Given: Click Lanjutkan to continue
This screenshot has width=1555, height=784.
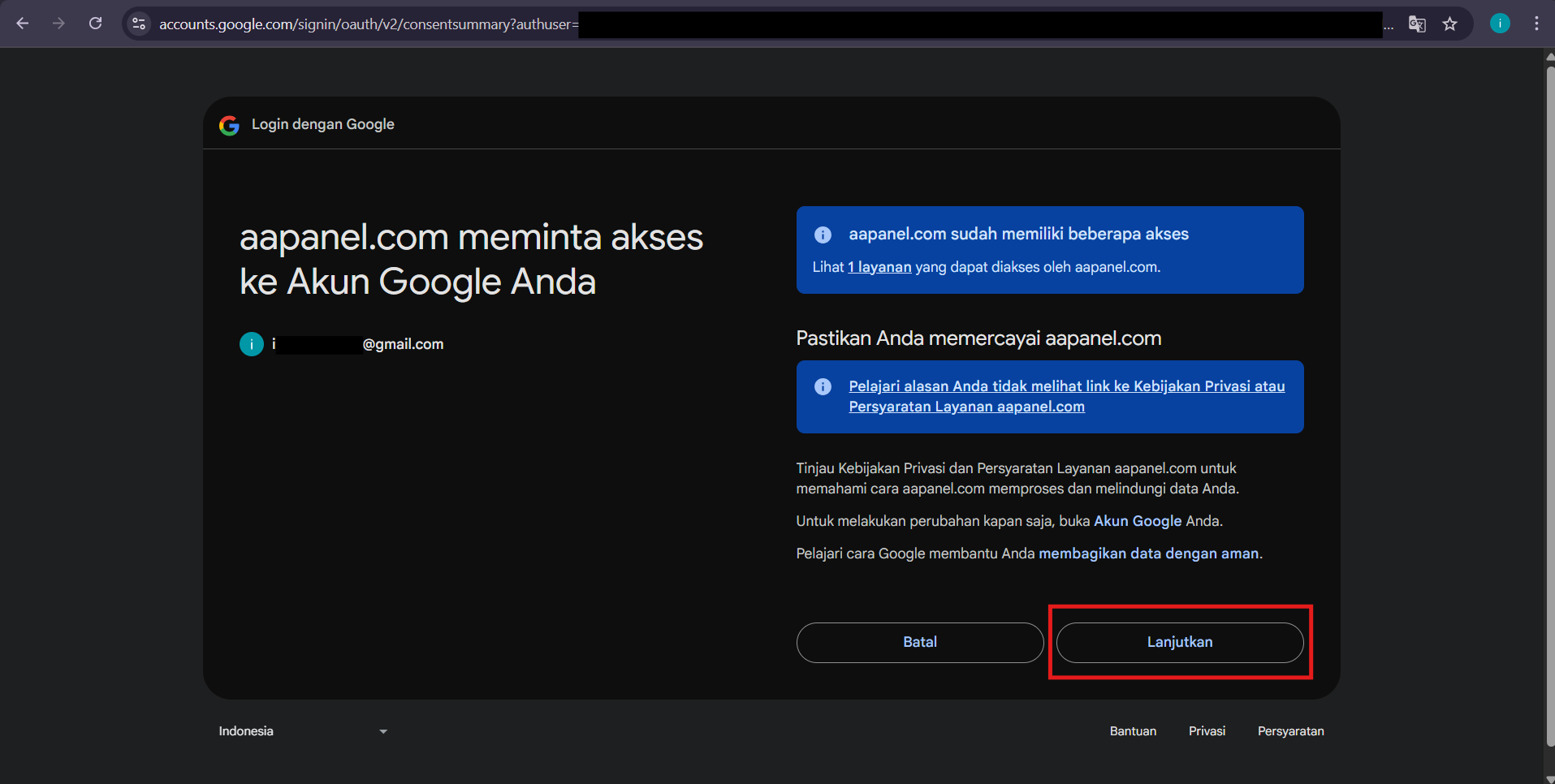Looking at the screenshot, I should [x=1179, y=642].
